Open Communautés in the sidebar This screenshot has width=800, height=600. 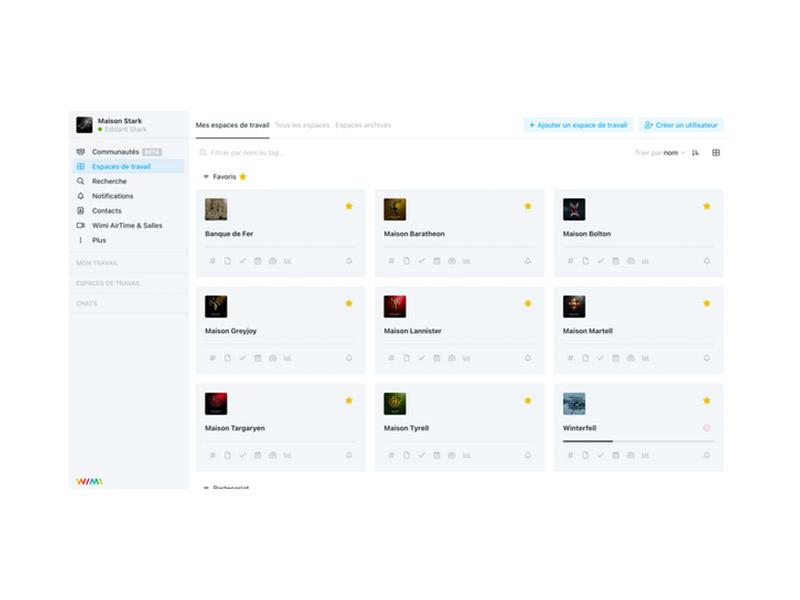pos(129,152)
